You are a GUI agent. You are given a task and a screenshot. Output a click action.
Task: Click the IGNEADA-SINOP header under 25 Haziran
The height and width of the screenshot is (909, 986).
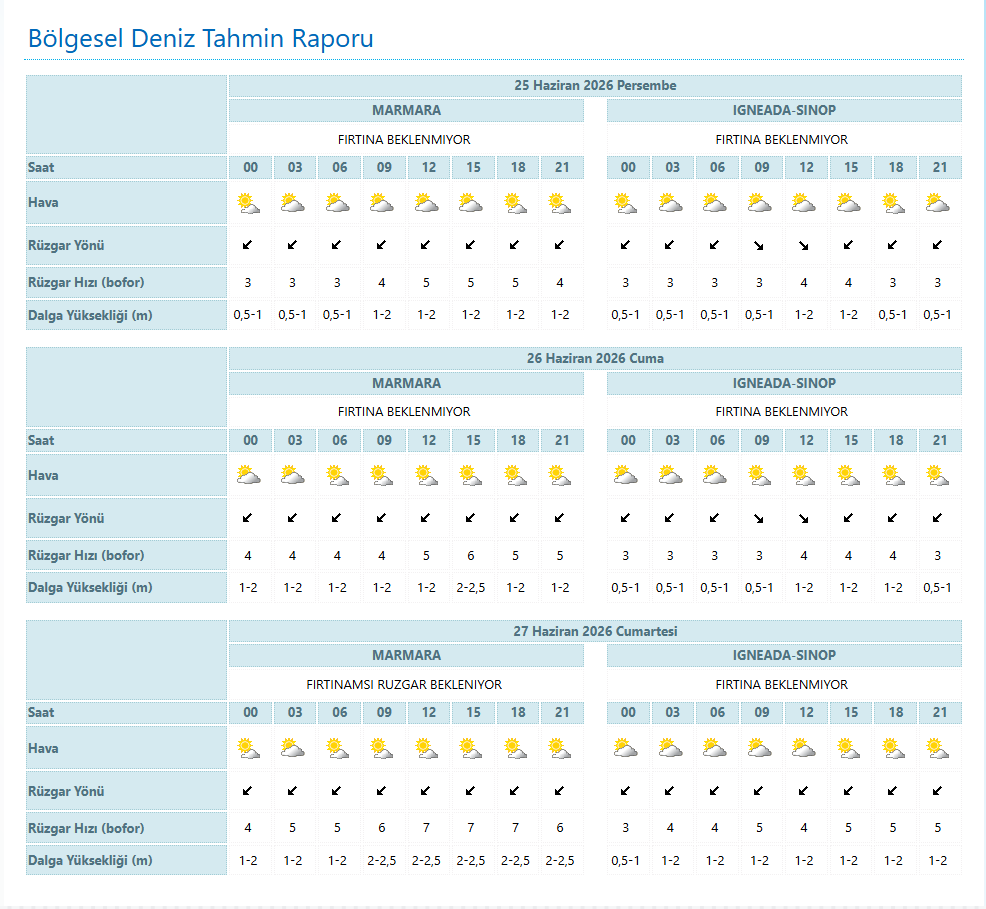784,111
